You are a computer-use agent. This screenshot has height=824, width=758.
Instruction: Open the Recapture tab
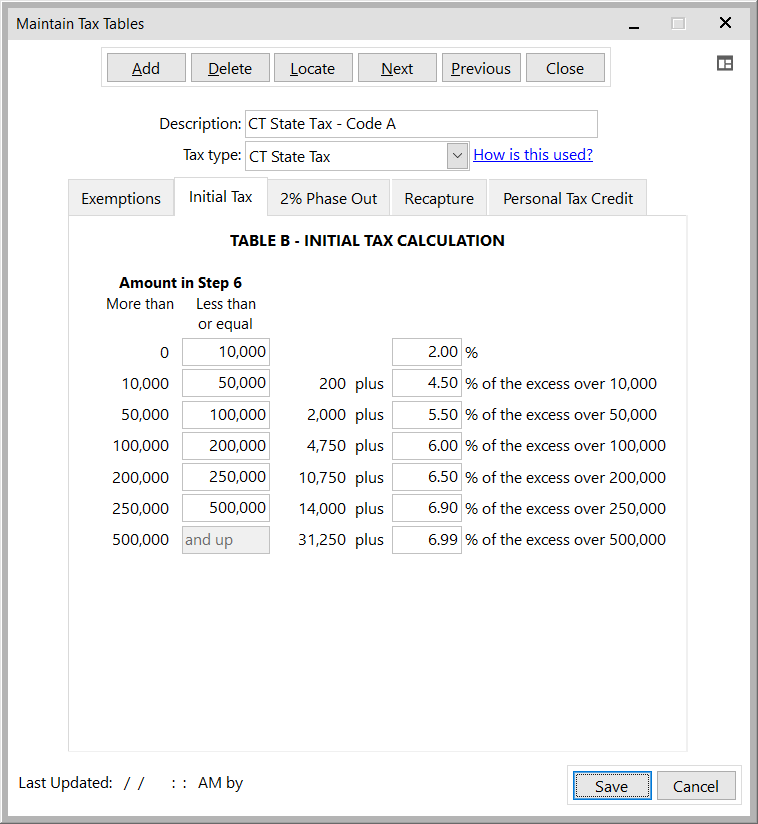pyautogui.click(x=439, y=198)
